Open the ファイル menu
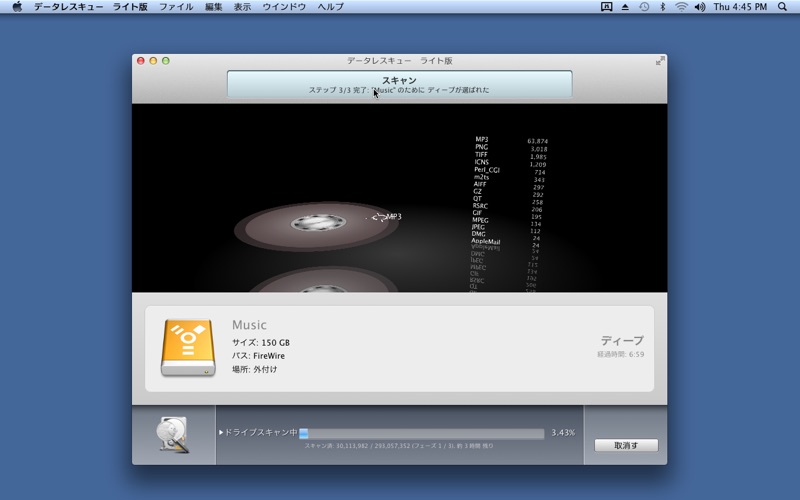This screenshot has height=500, width=800. 176,7
